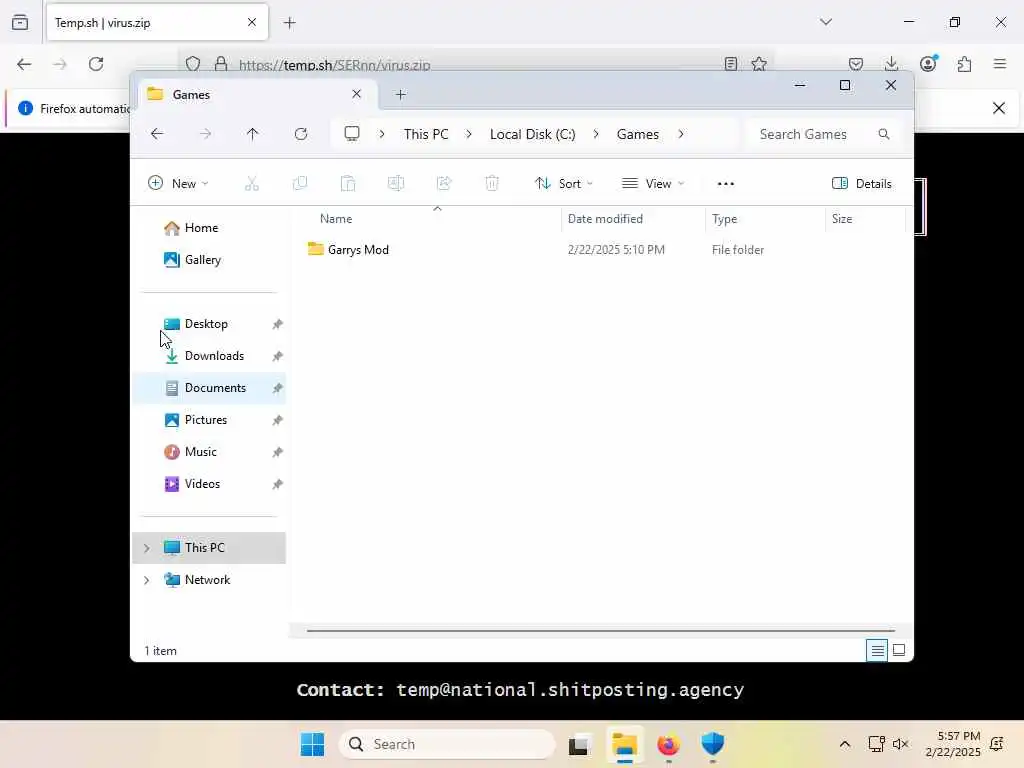Open Pictures in the navigation pane
The image size is (1024, 768).
[x=209, y=420]
